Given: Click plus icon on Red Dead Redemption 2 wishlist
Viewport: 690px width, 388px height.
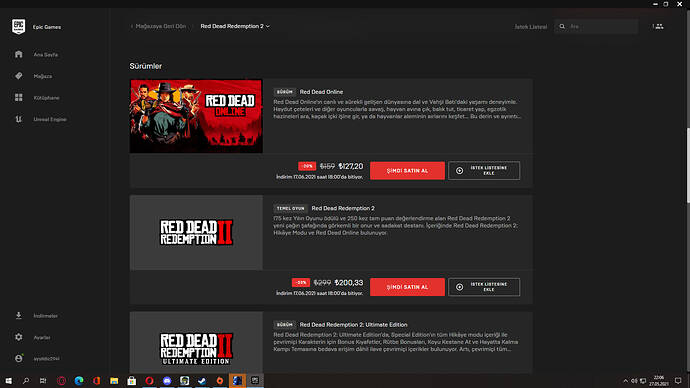Looking at the screenshot, I should [x=459, y=287].
